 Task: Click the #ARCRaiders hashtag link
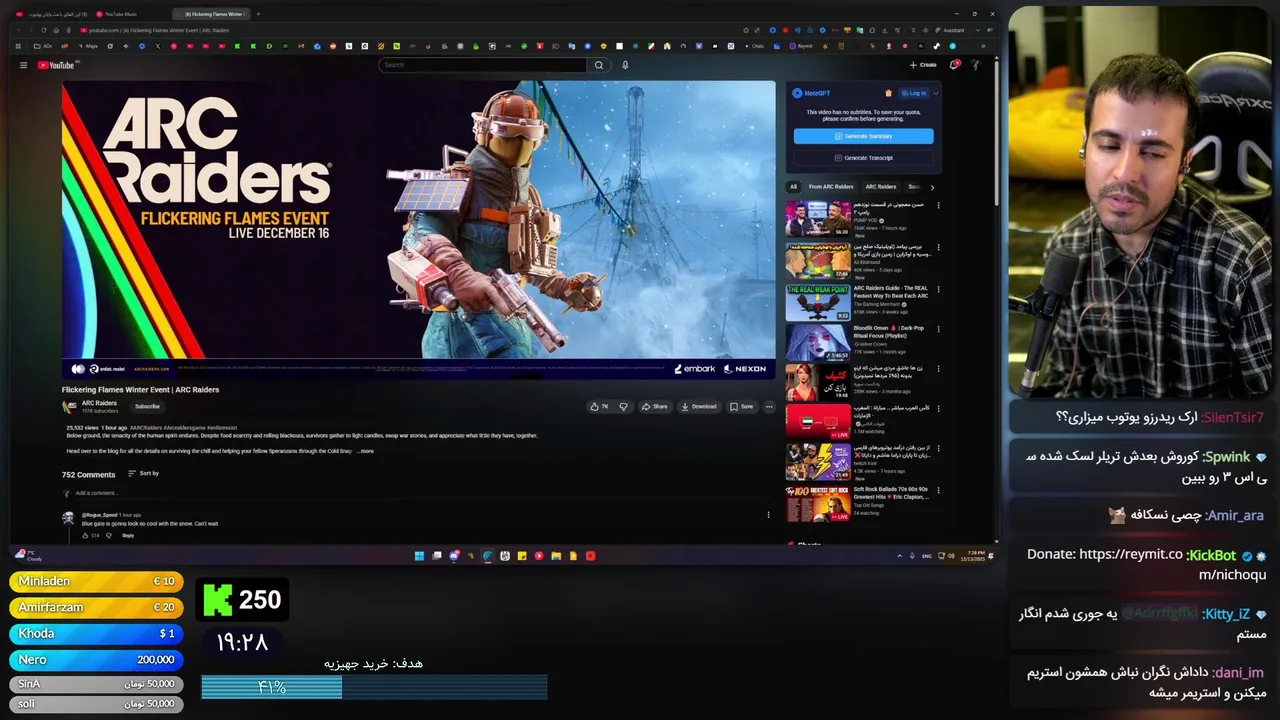tap(145, 428)
